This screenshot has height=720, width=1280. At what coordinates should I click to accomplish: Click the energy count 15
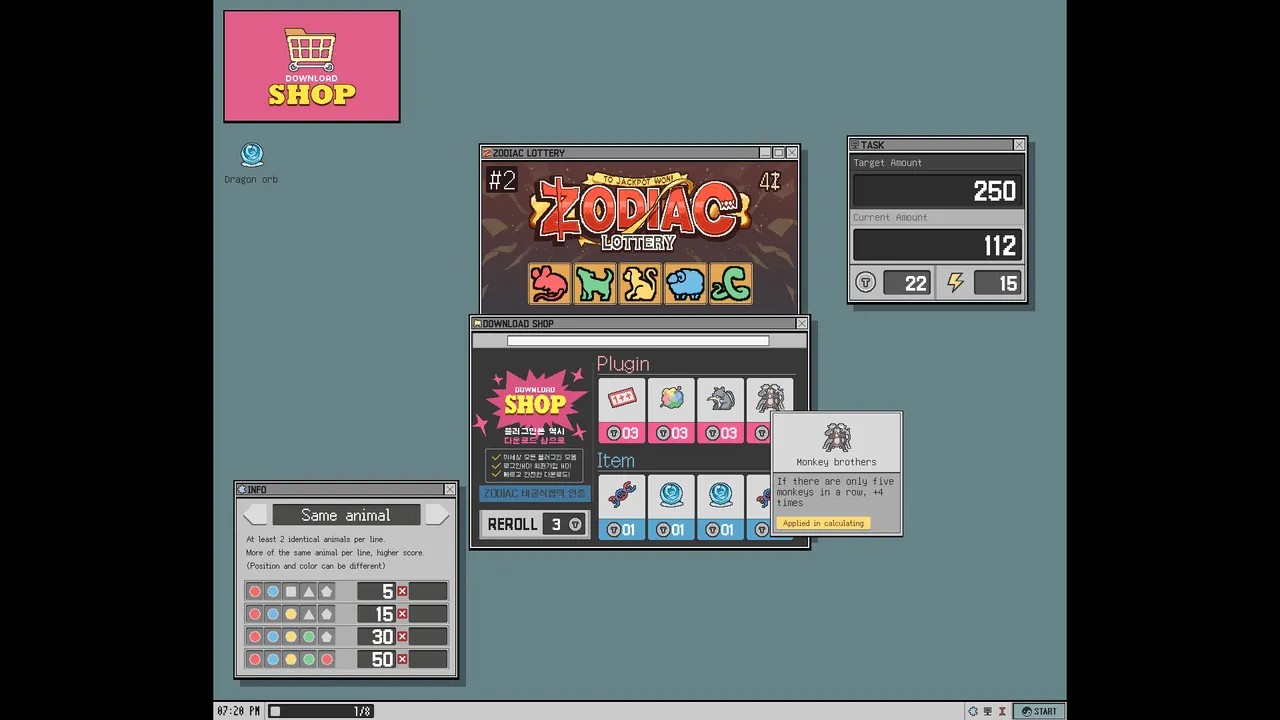click(x=998, y=283)
